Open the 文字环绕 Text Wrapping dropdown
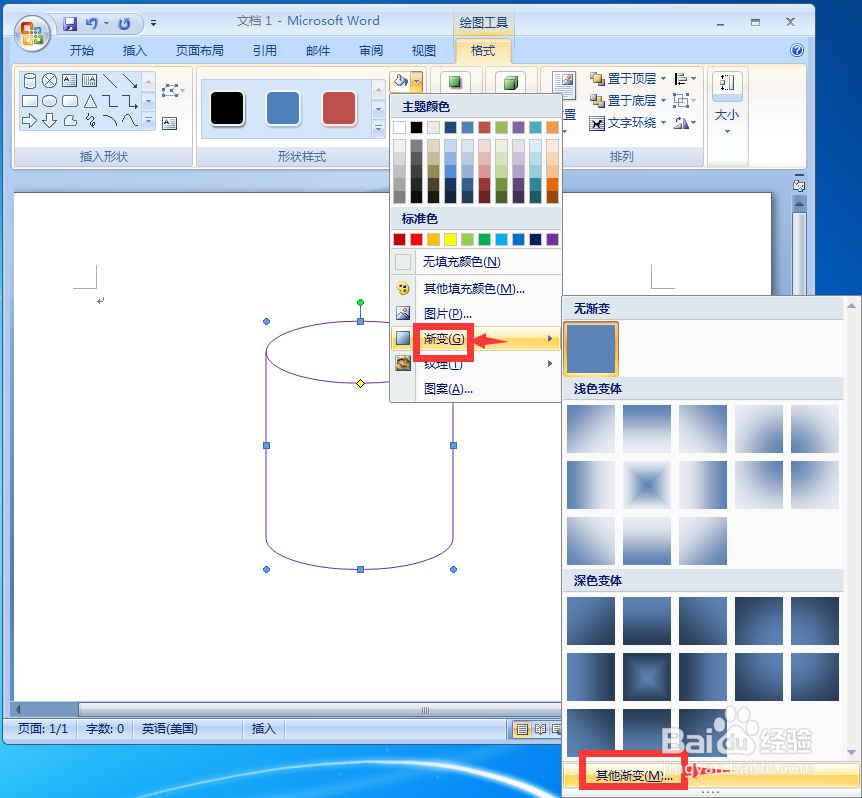 [663, 123]
